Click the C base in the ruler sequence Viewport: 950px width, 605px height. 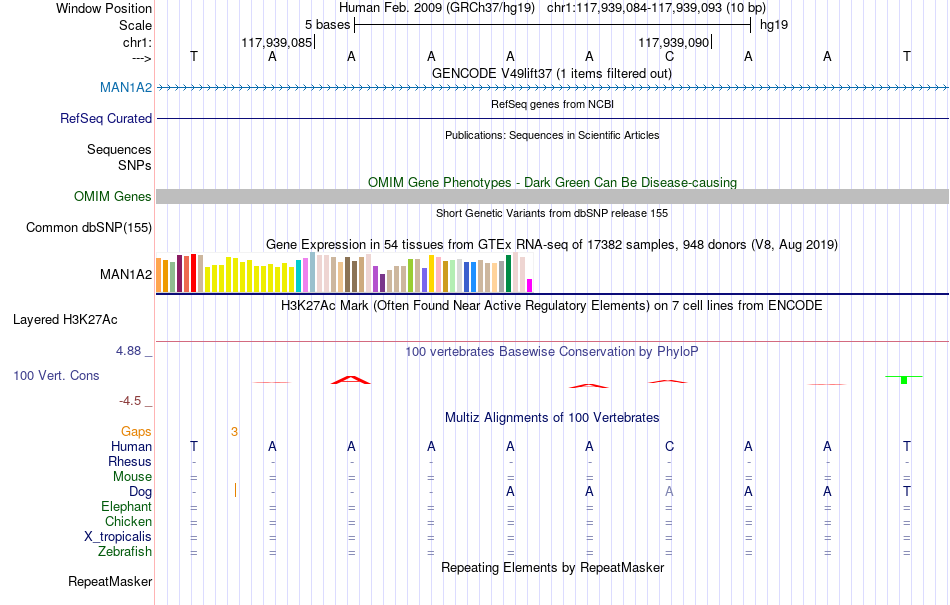click(669, 56)
